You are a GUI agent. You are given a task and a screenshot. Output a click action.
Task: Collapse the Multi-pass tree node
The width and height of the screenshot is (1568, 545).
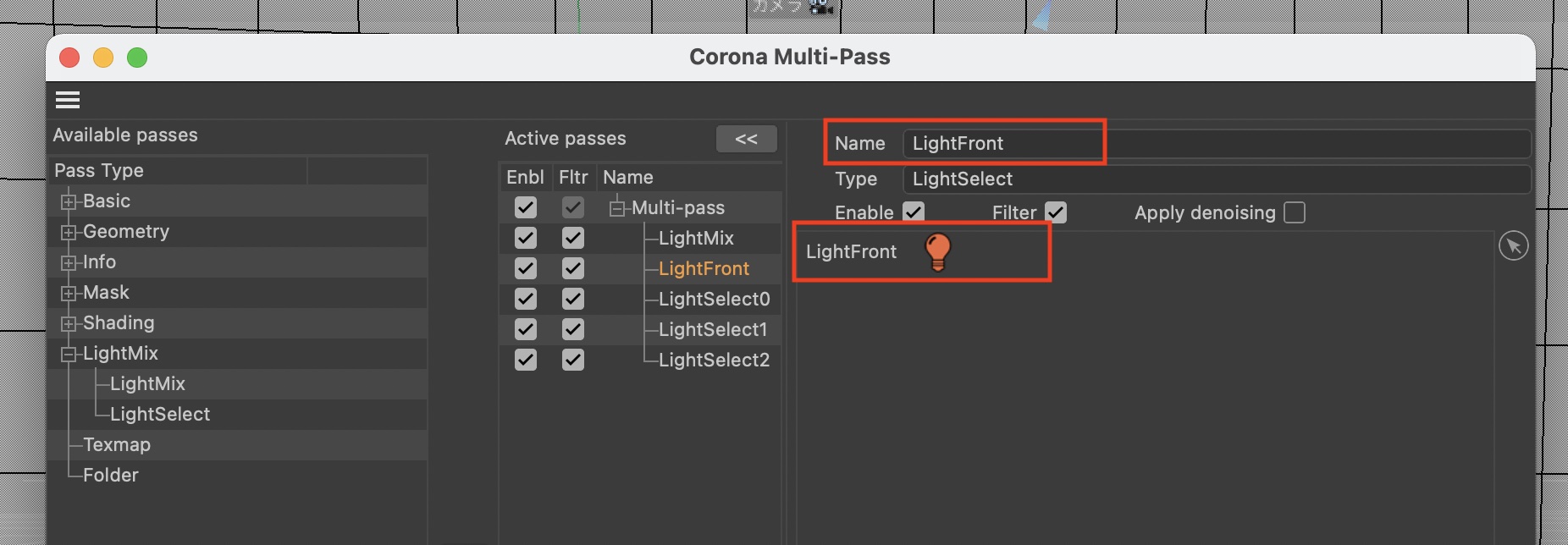point(617,207)
